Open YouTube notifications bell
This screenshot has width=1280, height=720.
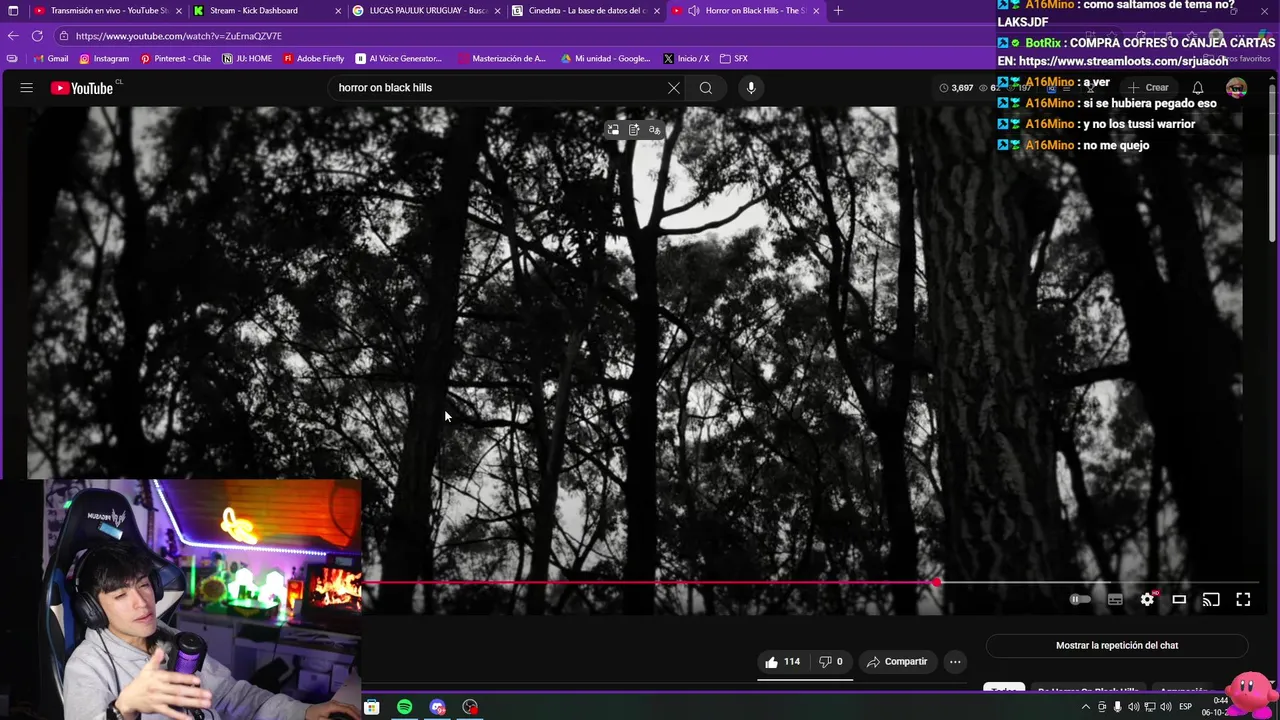click(1198, 88)
